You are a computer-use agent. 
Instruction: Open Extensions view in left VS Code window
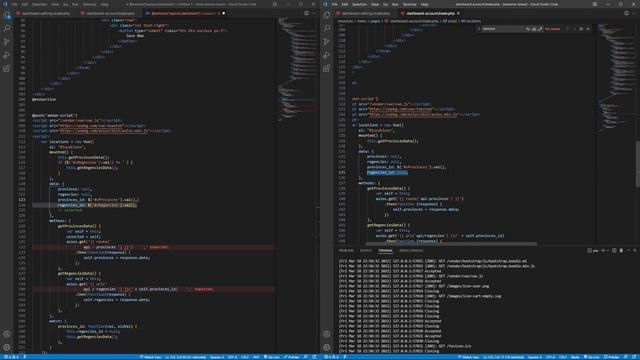pos(7,69)
